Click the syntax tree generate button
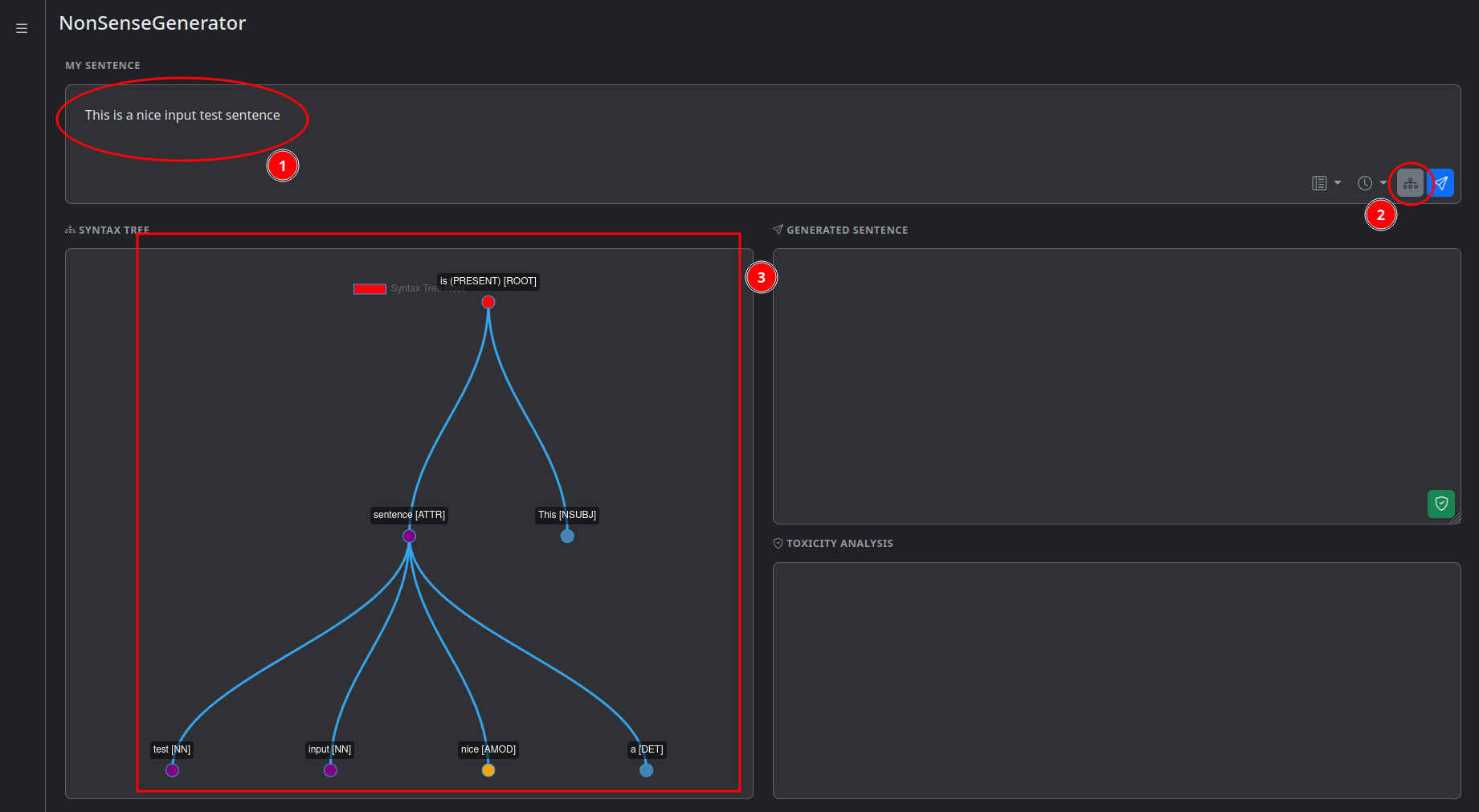 click(1410, 183)
